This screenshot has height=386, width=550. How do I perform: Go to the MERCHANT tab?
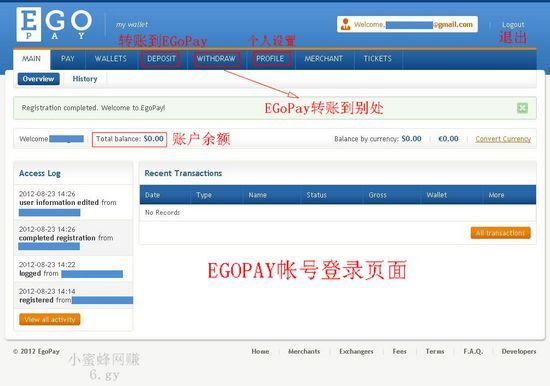pos(323,59)
